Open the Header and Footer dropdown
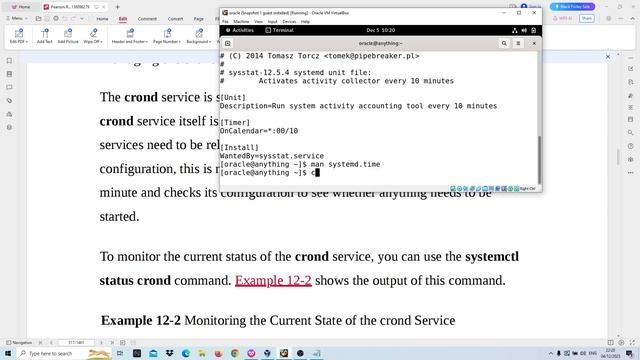Viewport: 640px width, 360px height. point(129,36)
